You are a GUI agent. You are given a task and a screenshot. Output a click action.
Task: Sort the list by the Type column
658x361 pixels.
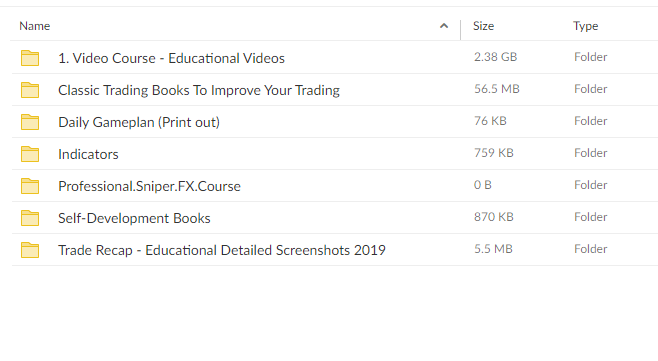coord(585,26)
